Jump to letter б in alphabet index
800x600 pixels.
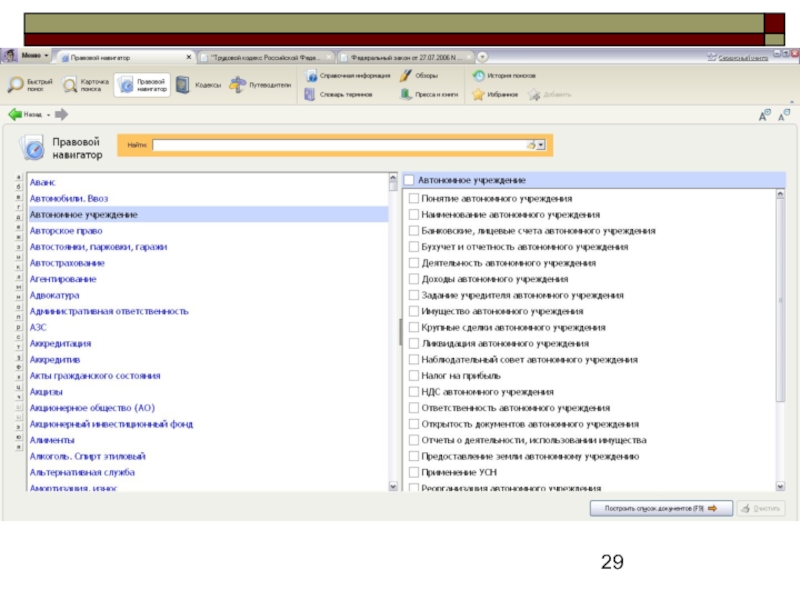[18, 187]
